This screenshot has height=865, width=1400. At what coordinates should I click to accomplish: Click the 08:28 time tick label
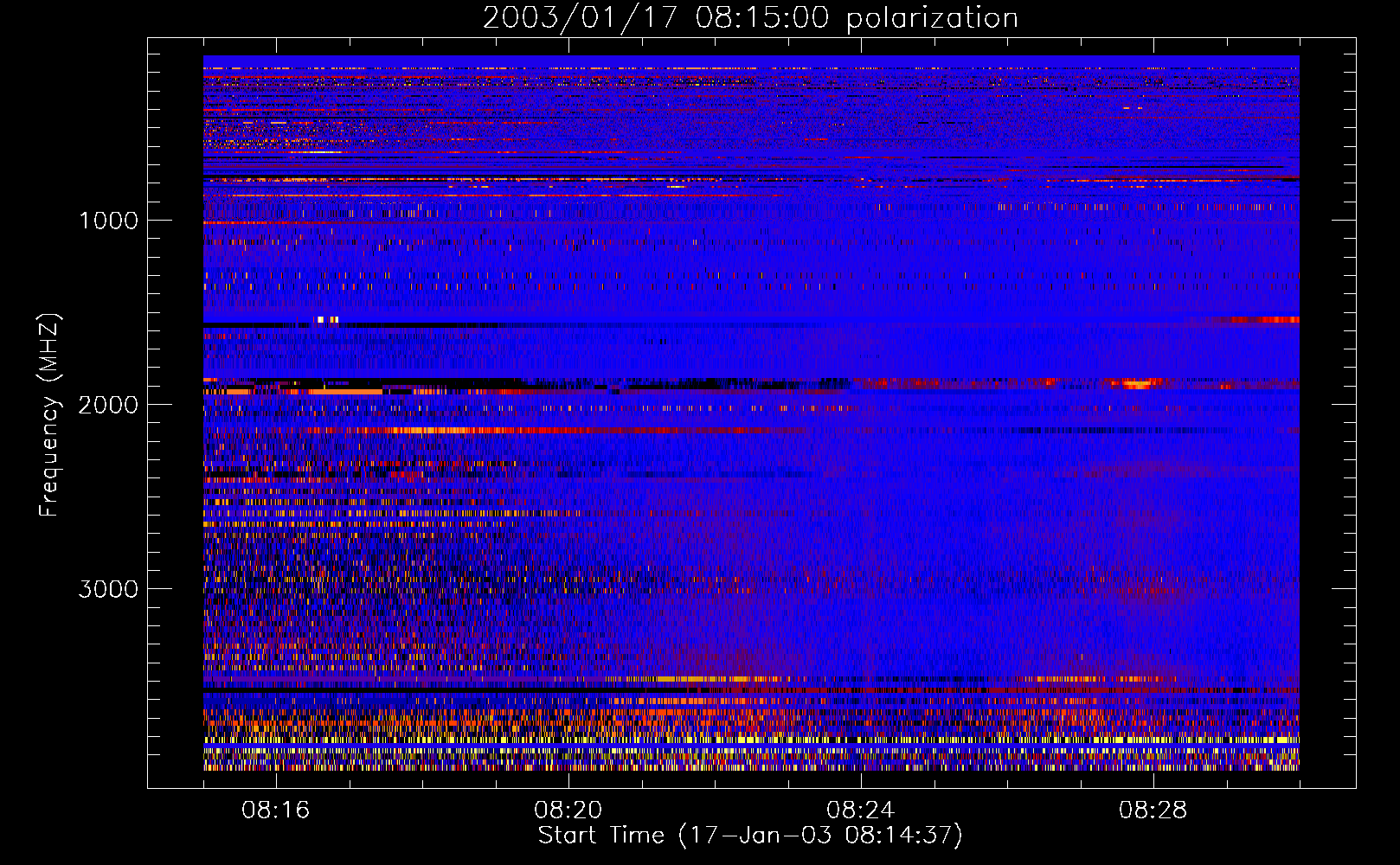[x=1153, y=811]
